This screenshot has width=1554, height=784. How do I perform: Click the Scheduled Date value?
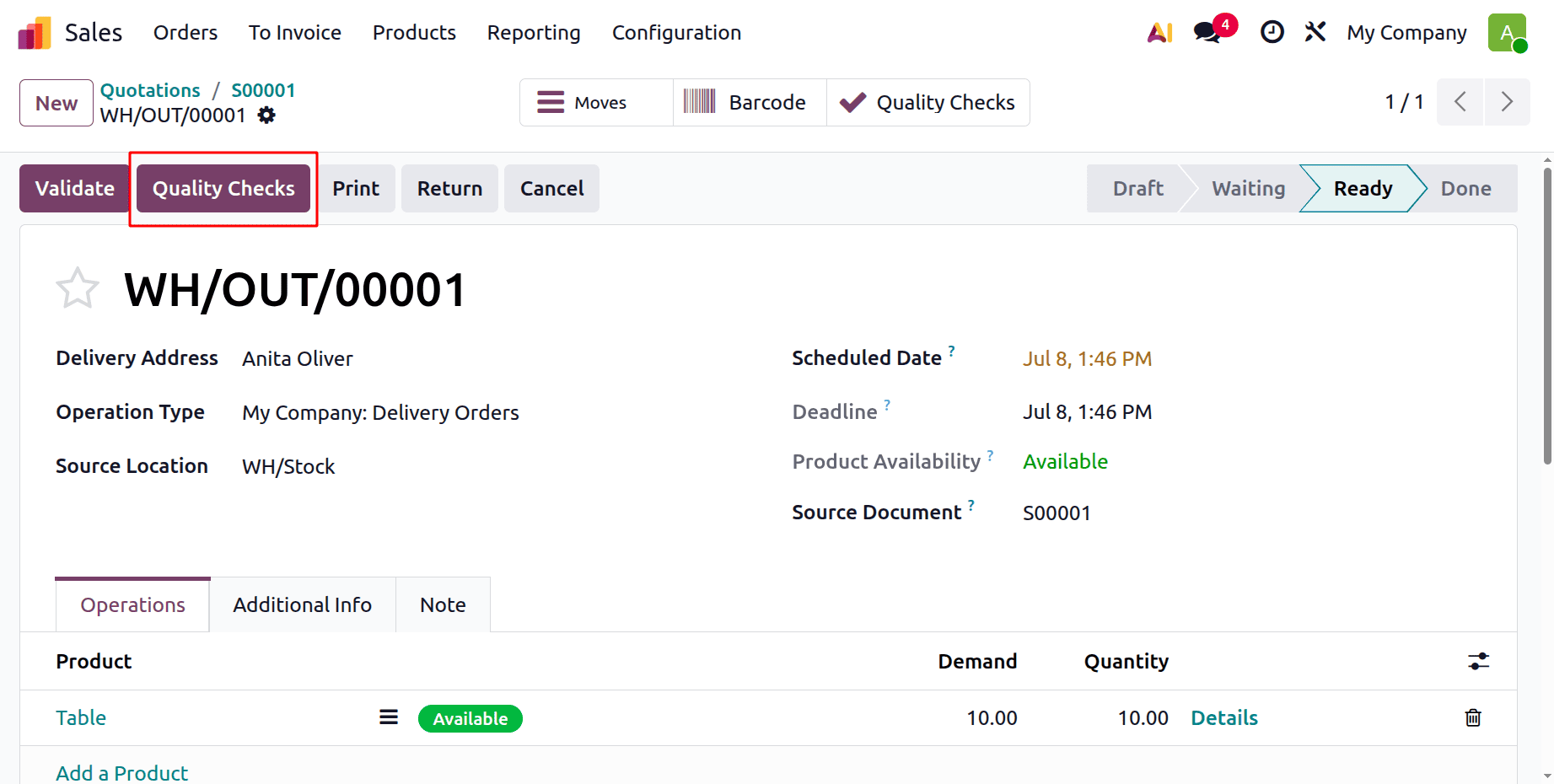(x=1087, y=358)
